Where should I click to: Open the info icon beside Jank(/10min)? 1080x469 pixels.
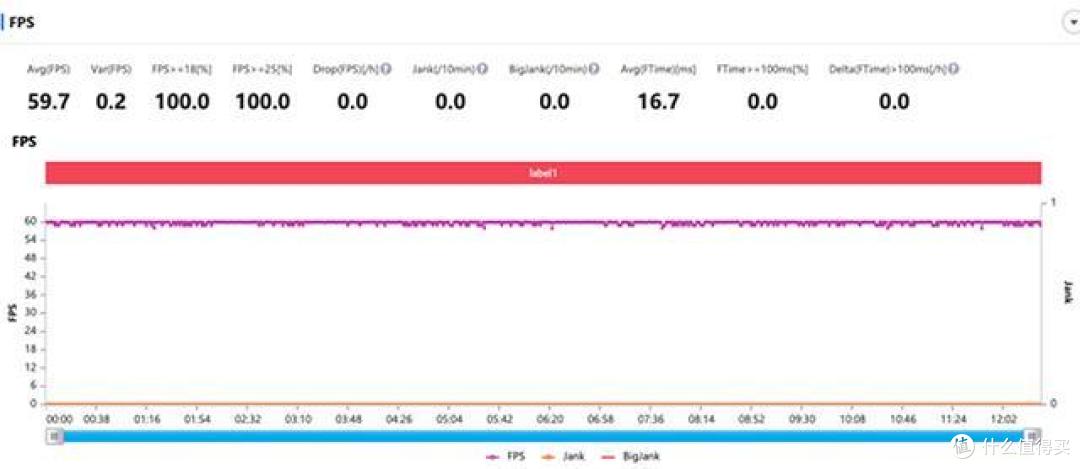click(x=483, y=70)
